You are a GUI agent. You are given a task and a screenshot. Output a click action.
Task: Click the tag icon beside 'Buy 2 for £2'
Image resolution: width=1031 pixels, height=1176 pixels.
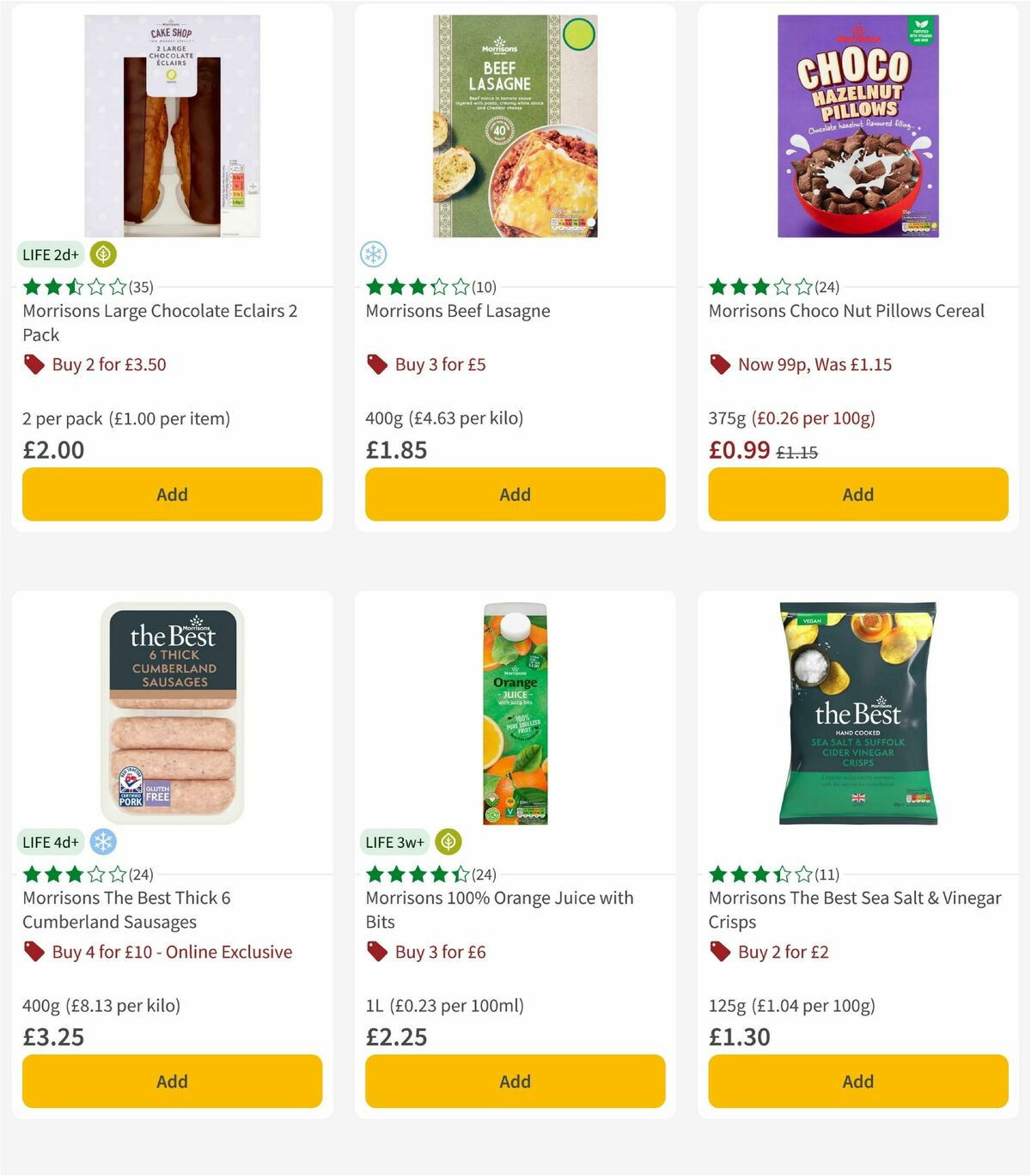click(x=720, y=952)
